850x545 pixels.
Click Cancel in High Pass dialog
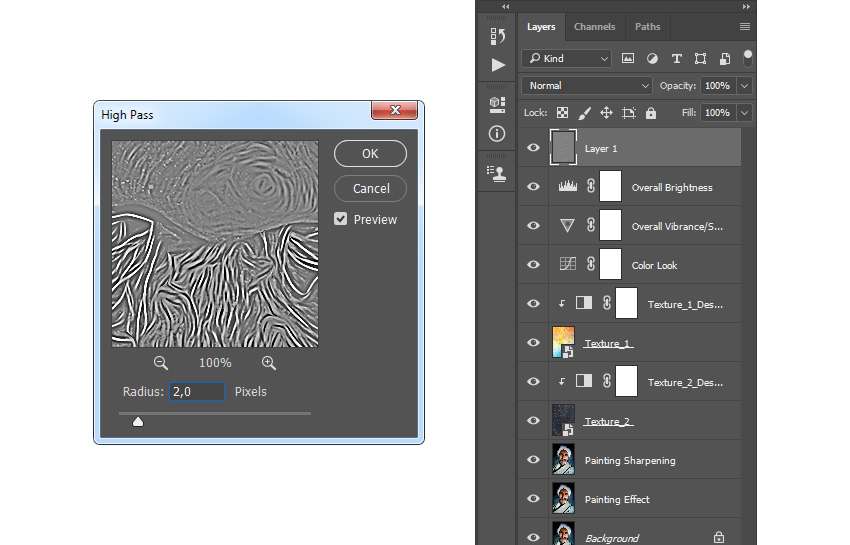tap(370, 188)
